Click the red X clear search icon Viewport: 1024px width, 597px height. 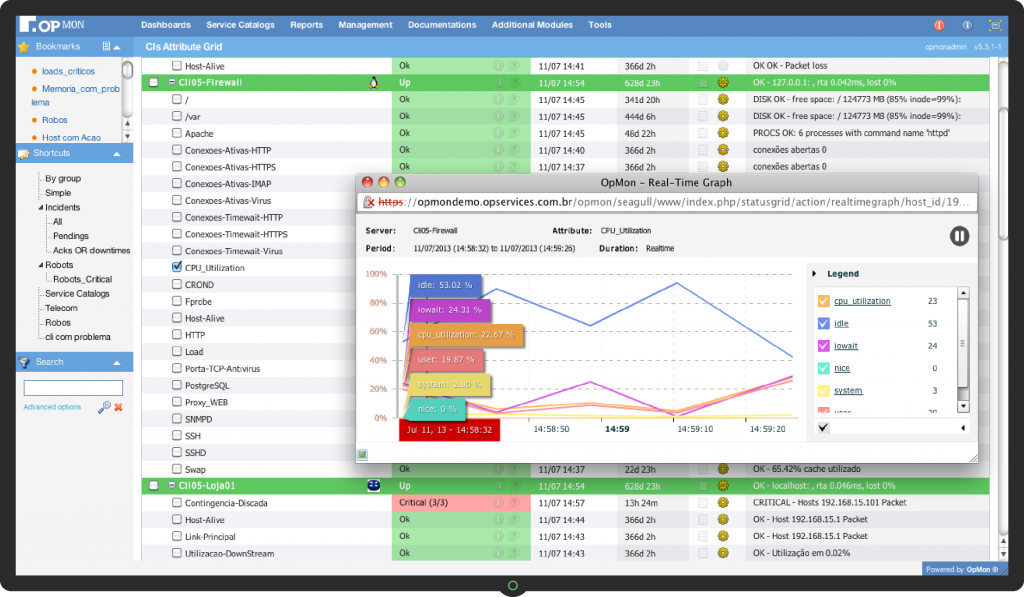(119, 407)
